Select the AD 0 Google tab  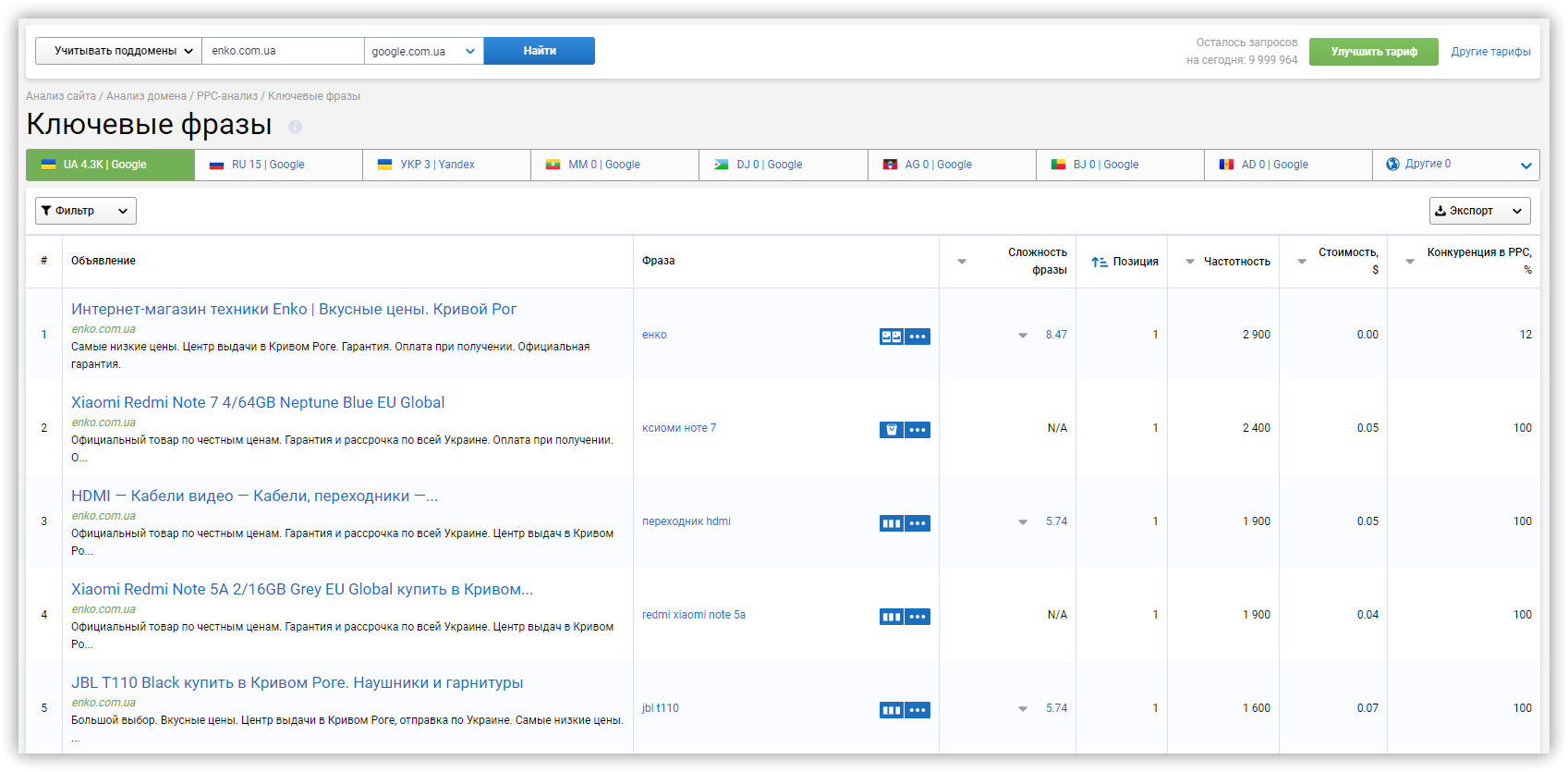click(1289, 165)
